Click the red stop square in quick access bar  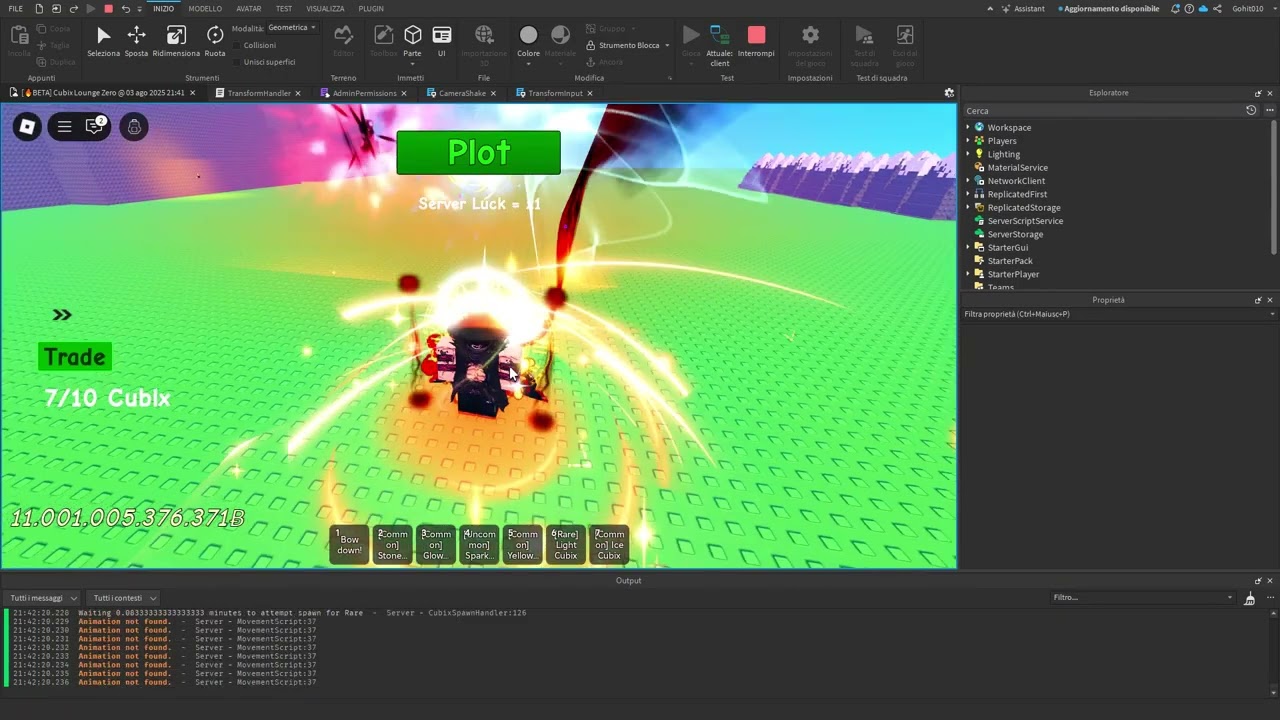[x=109, y=9]
